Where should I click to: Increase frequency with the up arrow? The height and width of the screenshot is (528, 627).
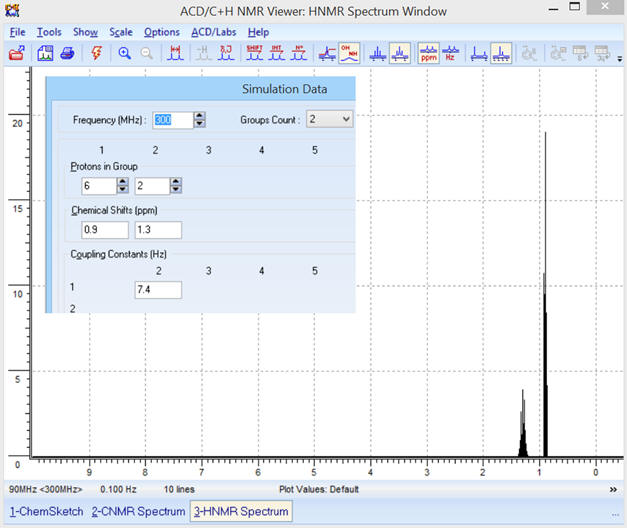coord(199,116)
